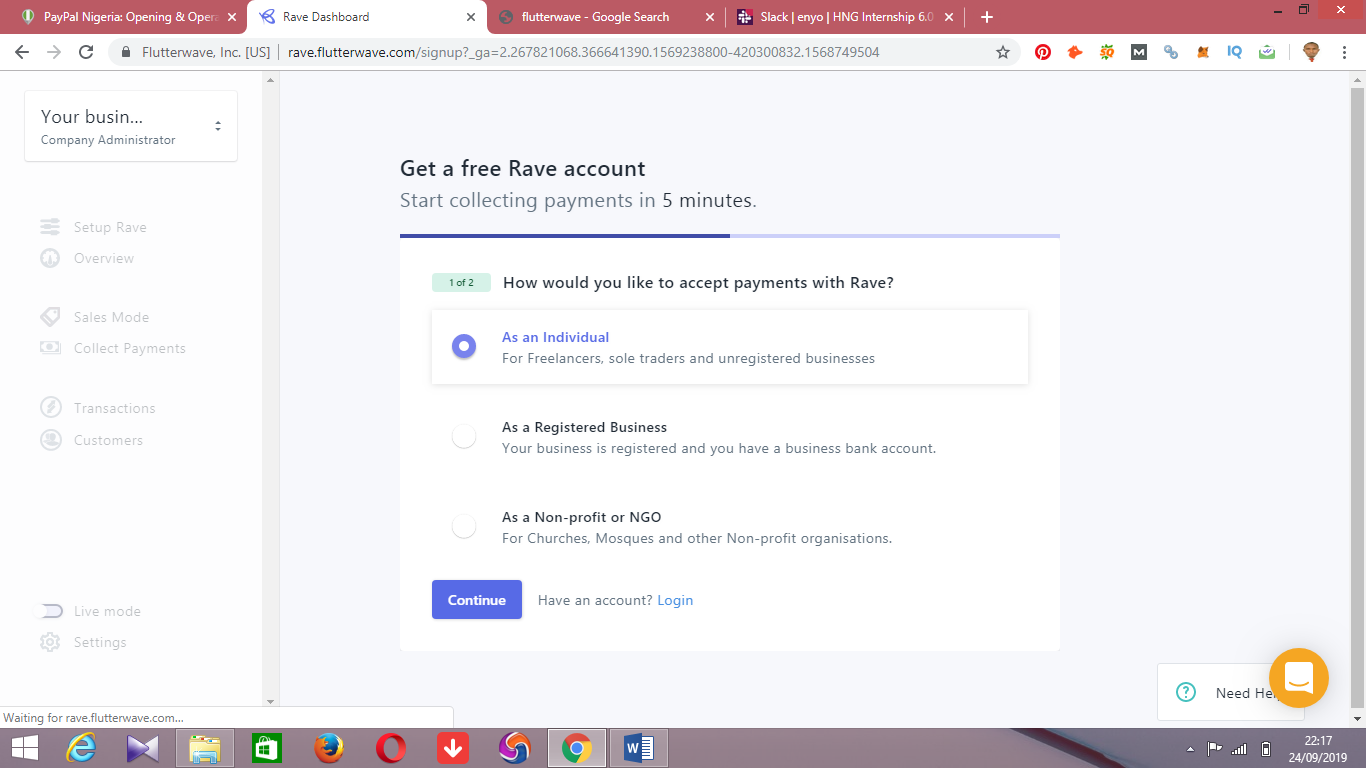Click the red download-arrow taskbar app
The width and height of the screenshot is (1366, 768).
pyautogui.click(x=452, y=748)
